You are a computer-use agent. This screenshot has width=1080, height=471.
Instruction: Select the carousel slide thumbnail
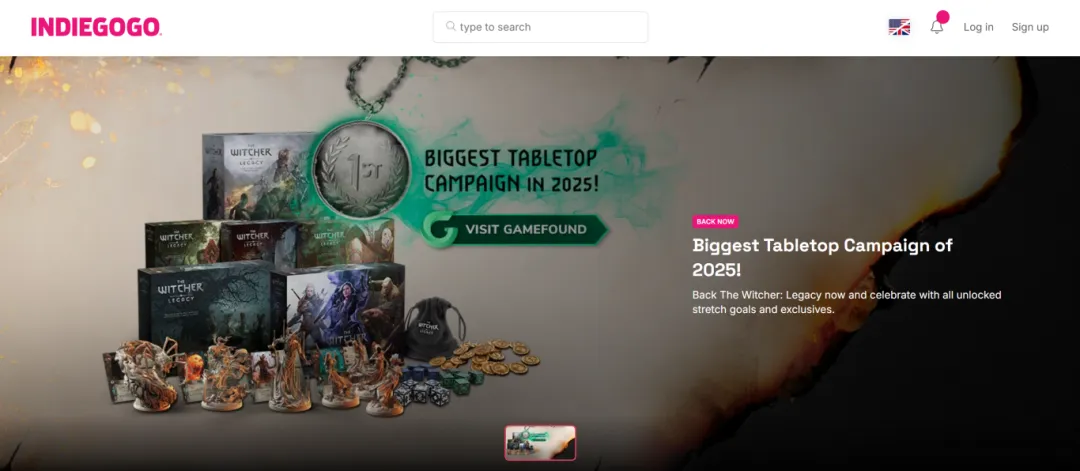pyautogui.click(x=540, y=443)
